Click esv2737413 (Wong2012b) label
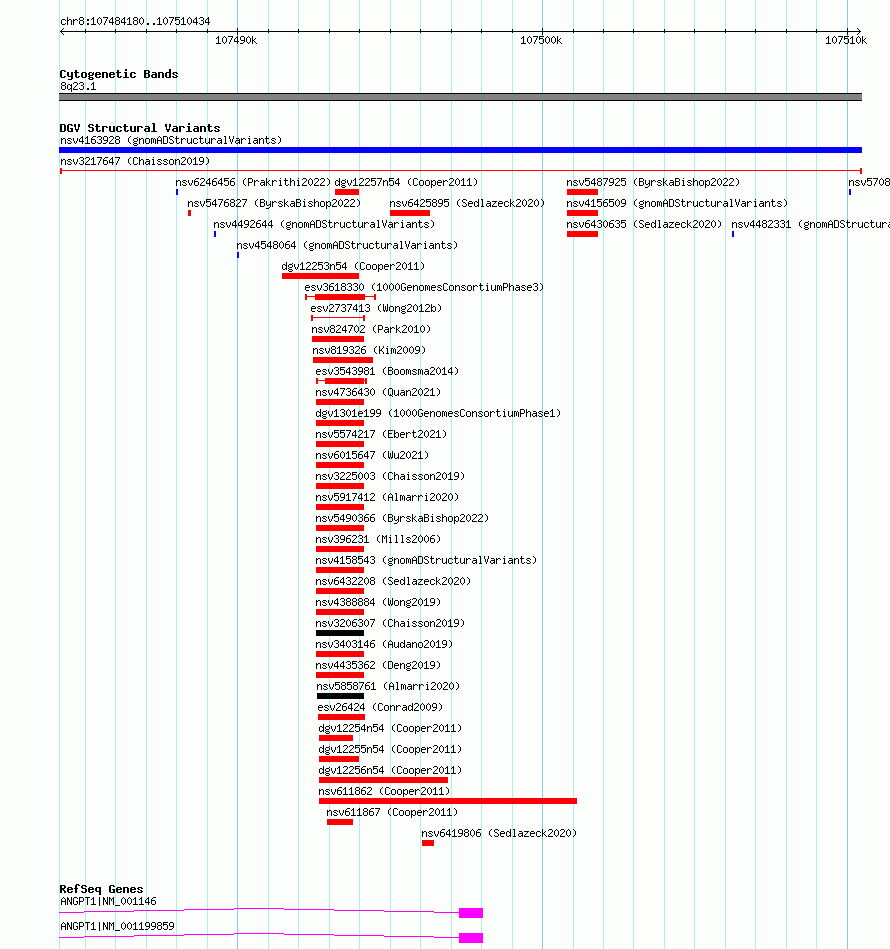 pos(376,309)
